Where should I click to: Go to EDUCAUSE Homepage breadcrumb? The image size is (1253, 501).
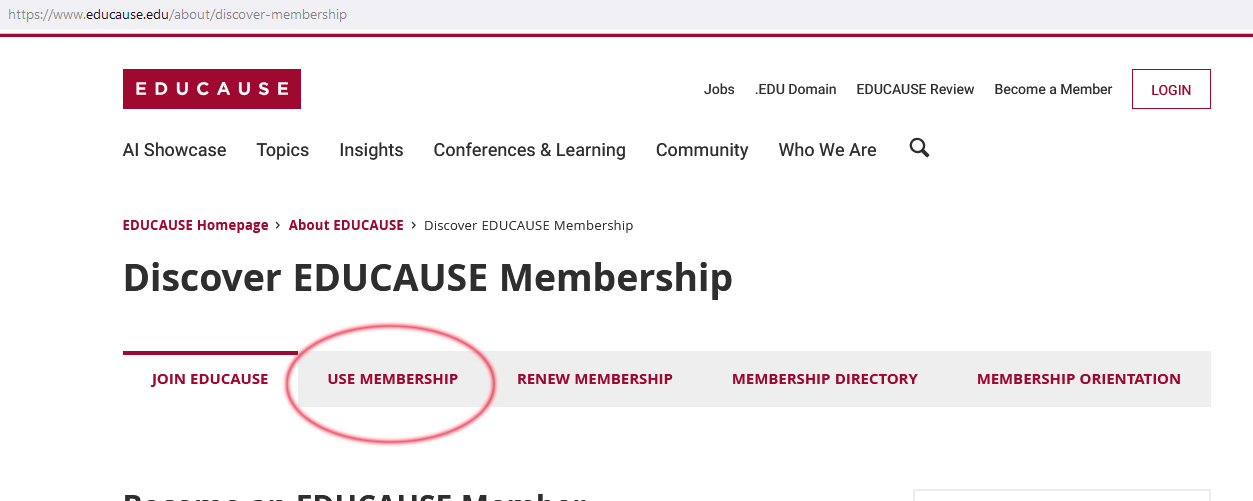pyautogui.click(x=196, y=225)
